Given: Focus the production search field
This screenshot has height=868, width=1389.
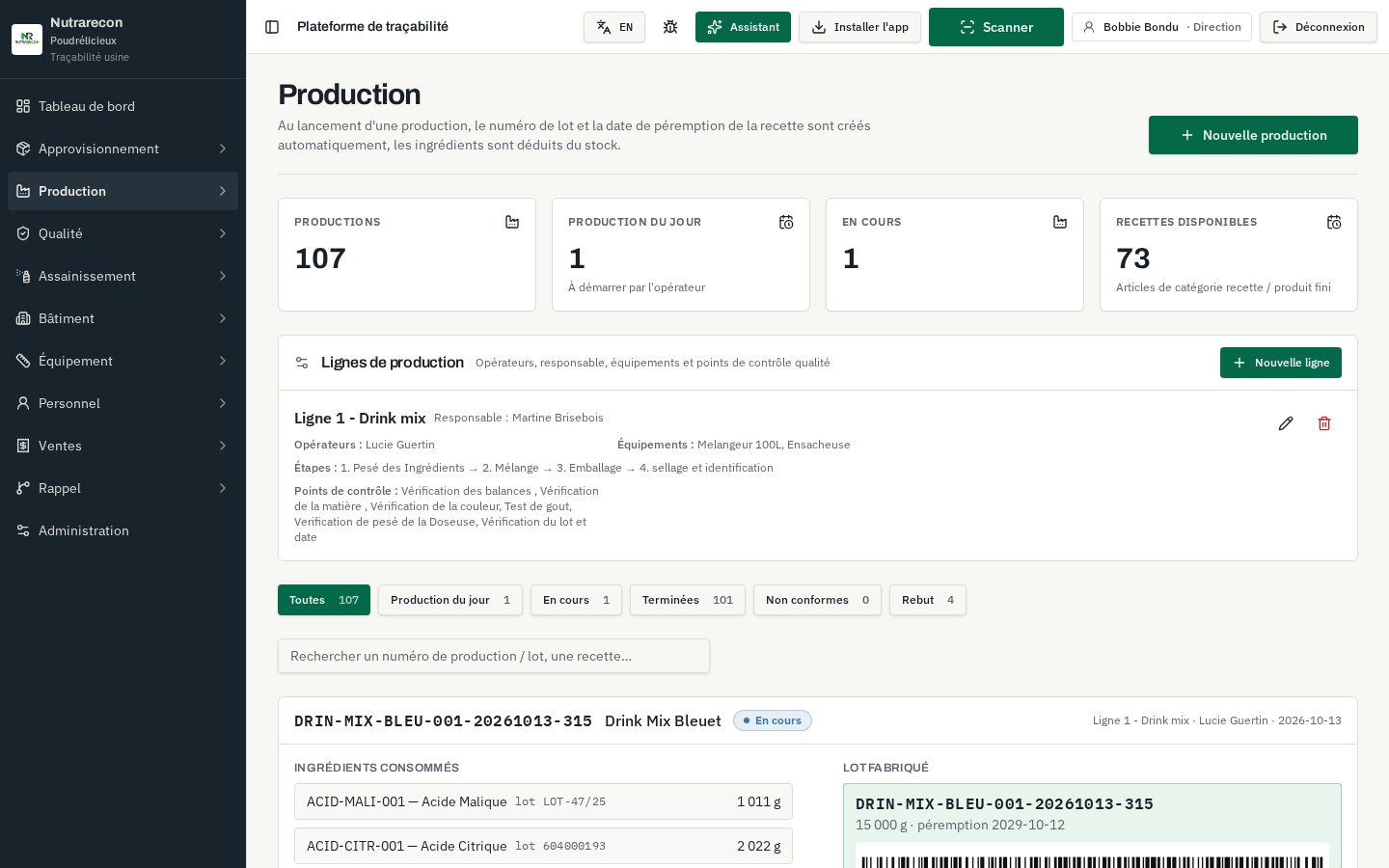Looking at the screenshot, I should [x=494, y=656].
